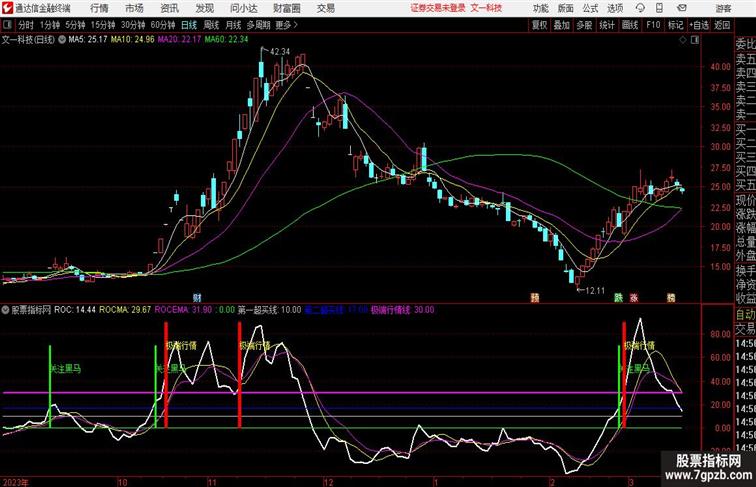The width and height of the screenshot is (756, 487).
Task: Open the mail envelope icon
Action: (x=682, y=8)
